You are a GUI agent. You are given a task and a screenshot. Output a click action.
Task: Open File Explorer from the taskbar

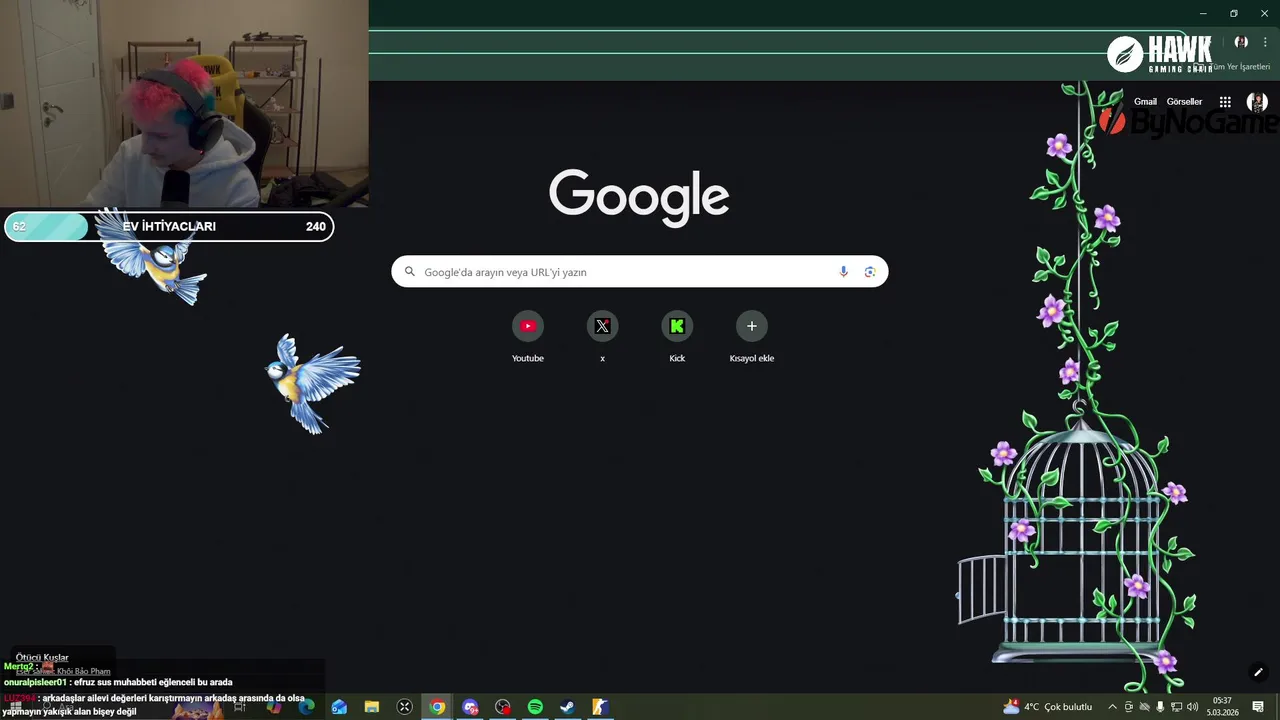point(372,707)
